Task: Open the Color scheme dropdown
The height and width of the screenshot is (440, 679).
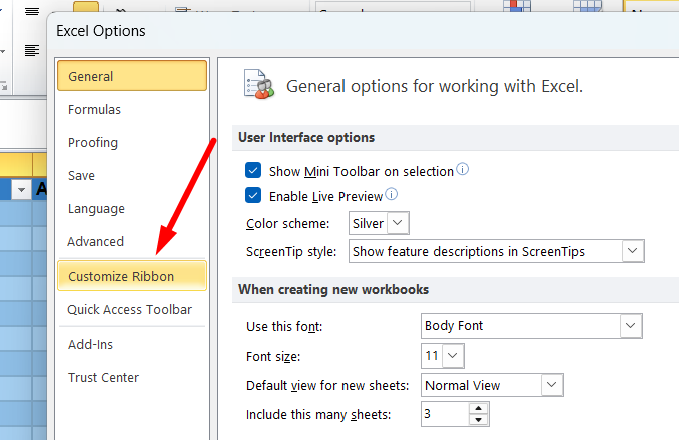Action: [398, 223]
